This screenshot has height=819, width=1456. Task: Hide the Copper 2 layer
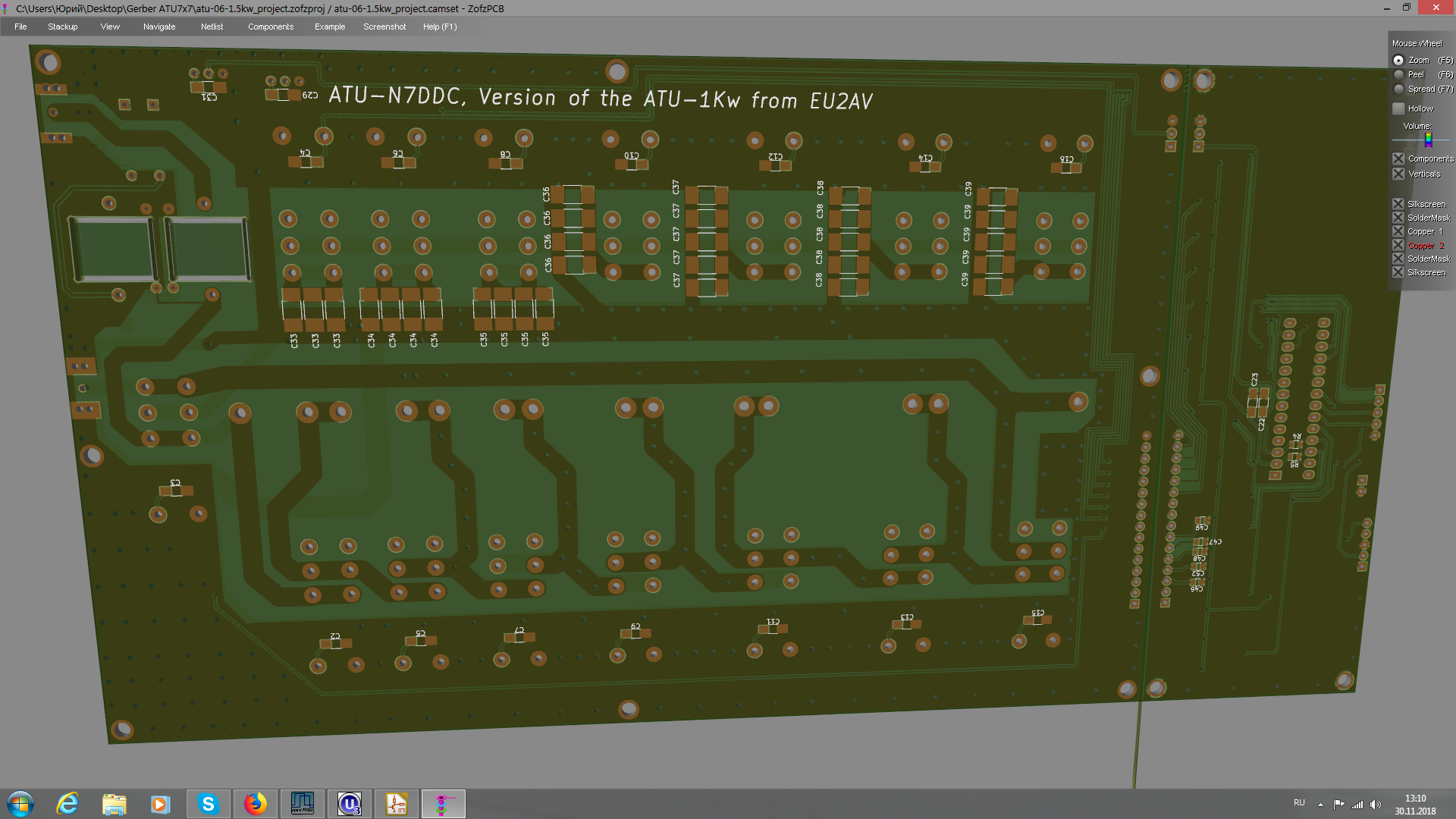[1399, 245]
